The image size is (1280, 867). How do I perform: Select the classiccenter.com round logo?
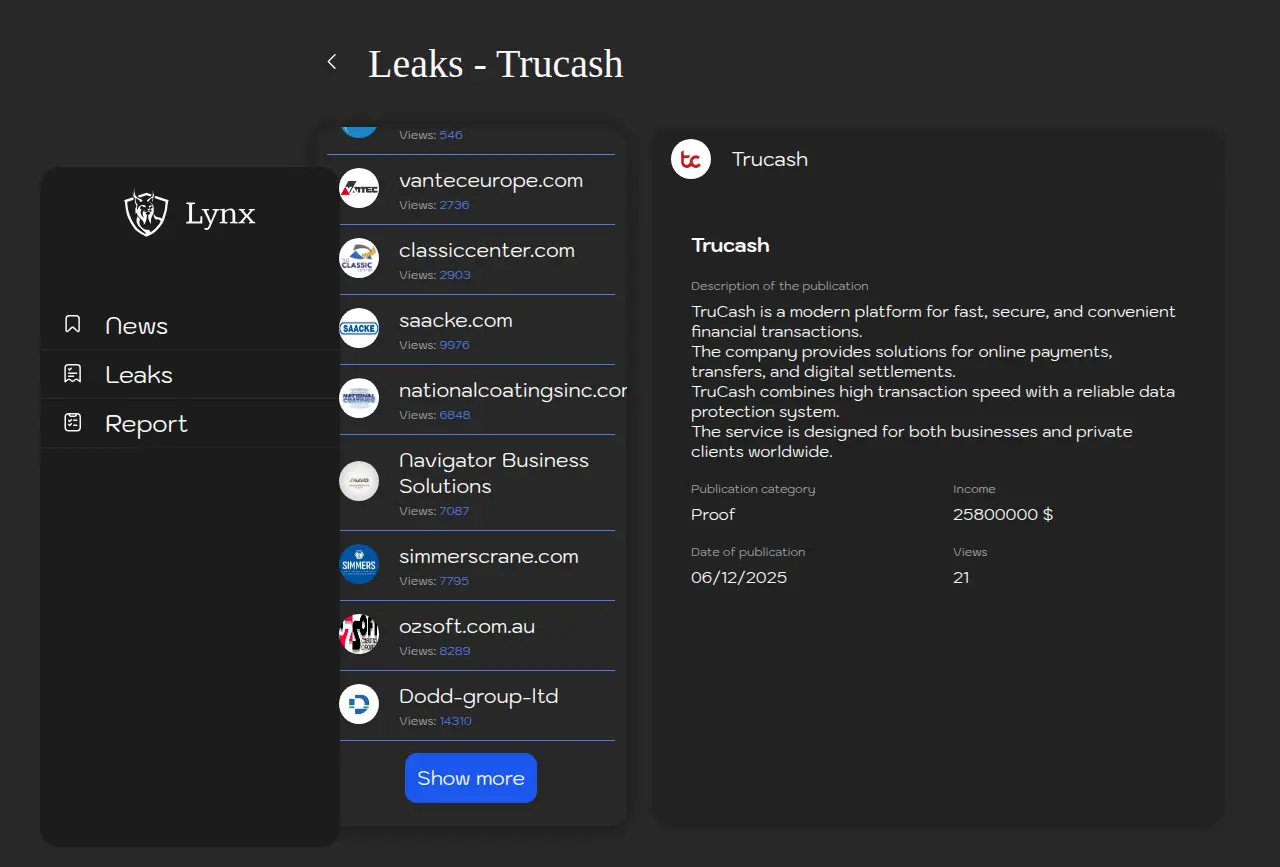pyautogui.click(x=359, y=258)
